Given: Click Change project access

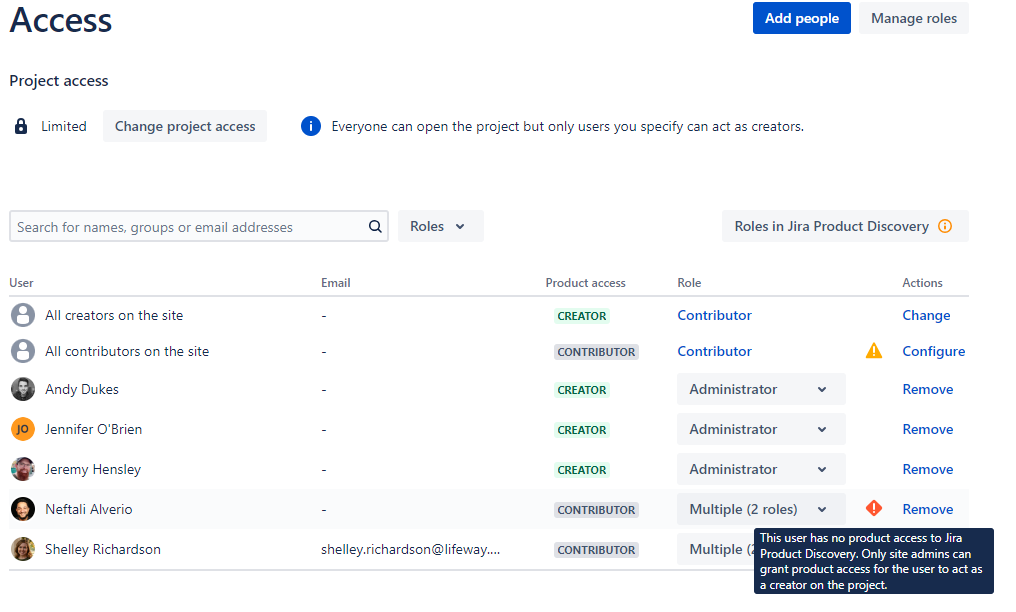Looking at the screenshot, I should [184, 125].
